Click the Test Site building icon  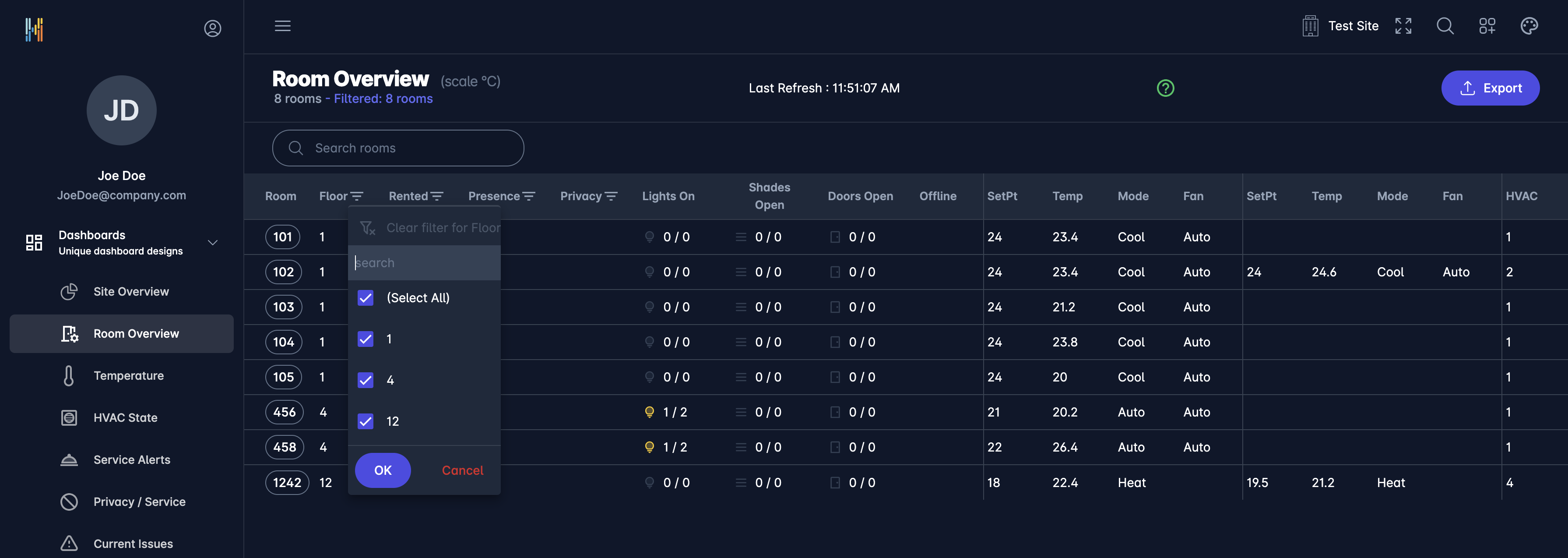[x=1310, y=26]
